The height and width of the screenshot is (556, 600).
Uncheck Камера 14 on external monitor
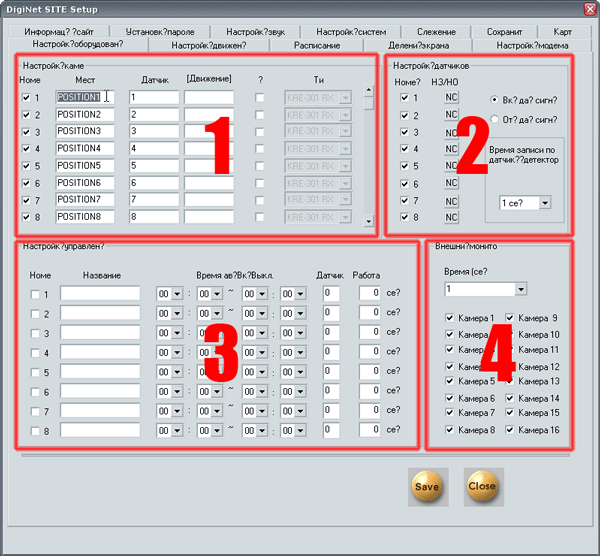pos(510,398)
